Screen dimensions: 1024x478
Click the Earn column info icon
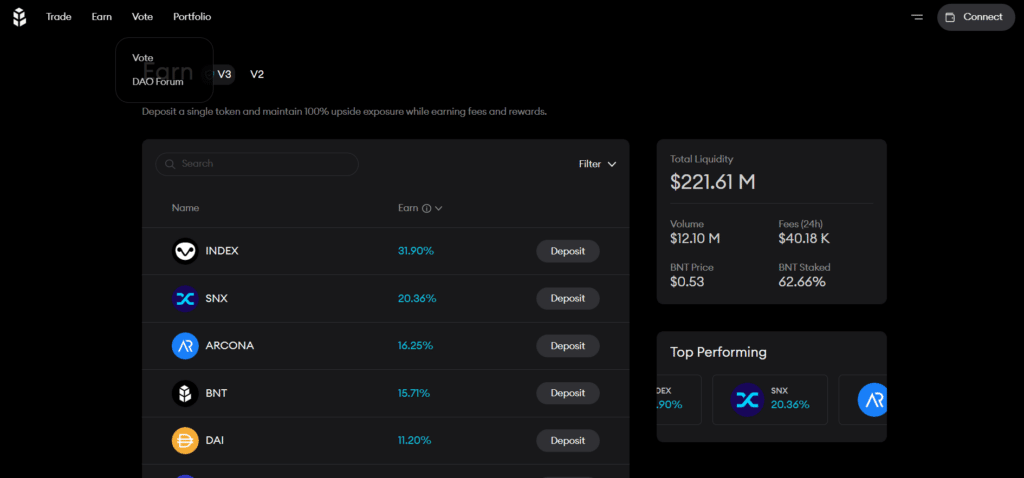tap(427, 209)
